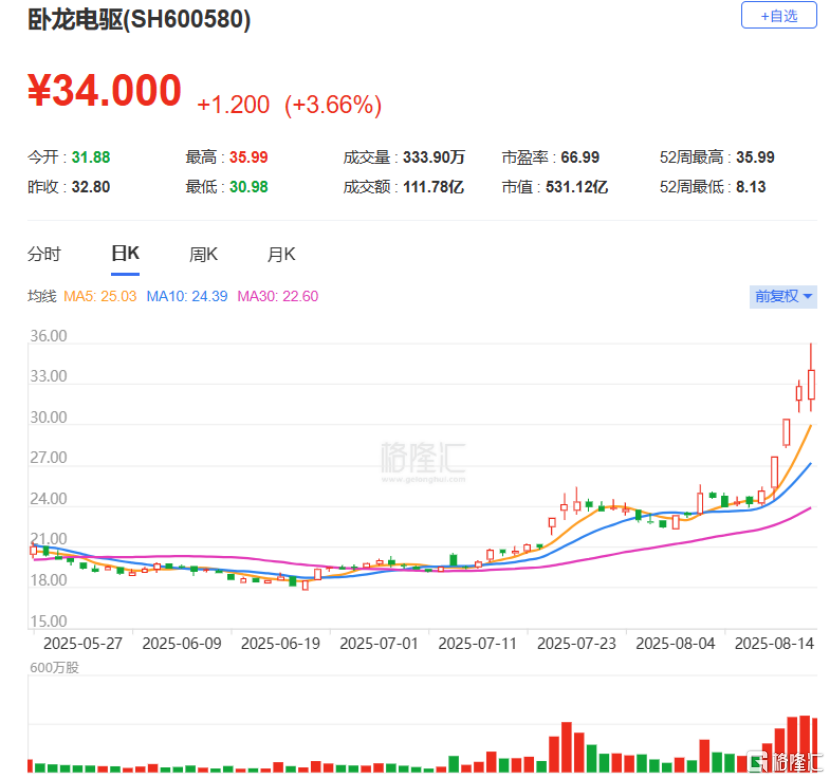Select the 日K tab
Screen dimensions: 831x780
click(x=125, y=253)
